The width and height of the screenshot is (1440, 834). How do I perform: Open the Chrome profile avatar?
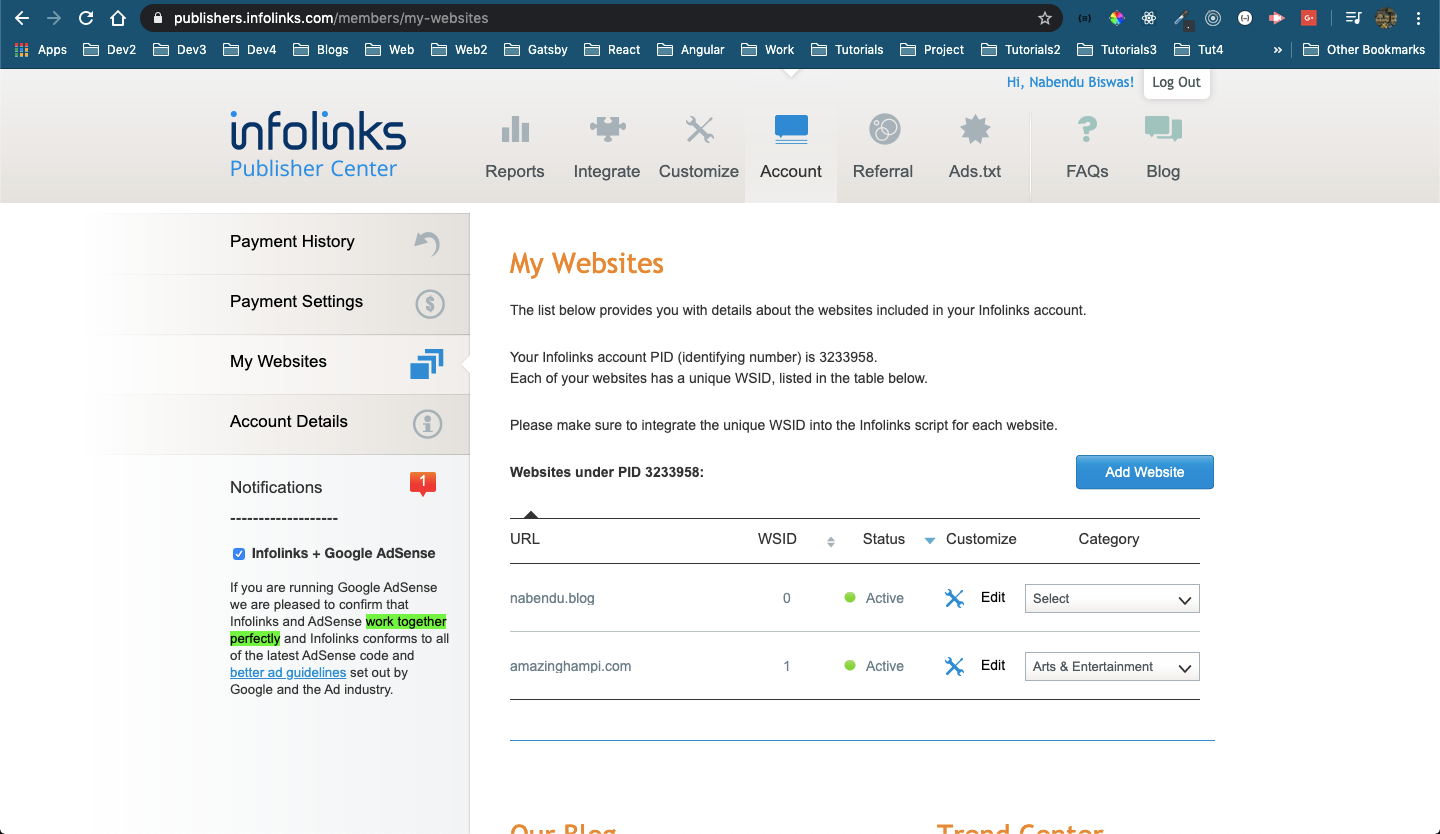pyautogui.click(x=1386, y=18)
